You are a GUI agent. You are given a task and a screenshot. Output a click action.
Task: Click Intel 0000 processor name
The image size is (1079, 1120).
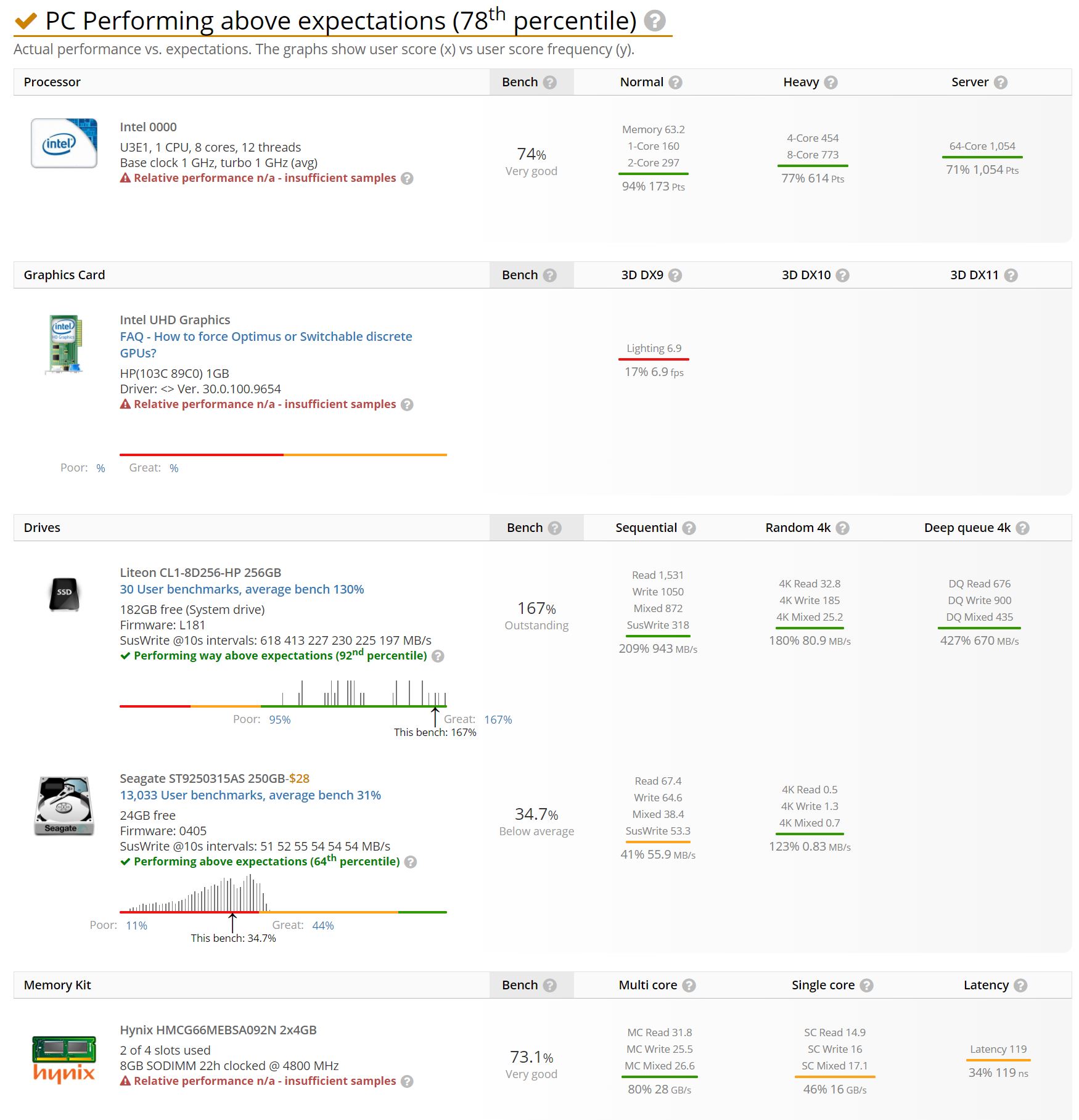pyautogui.click(x=148, y=127)
